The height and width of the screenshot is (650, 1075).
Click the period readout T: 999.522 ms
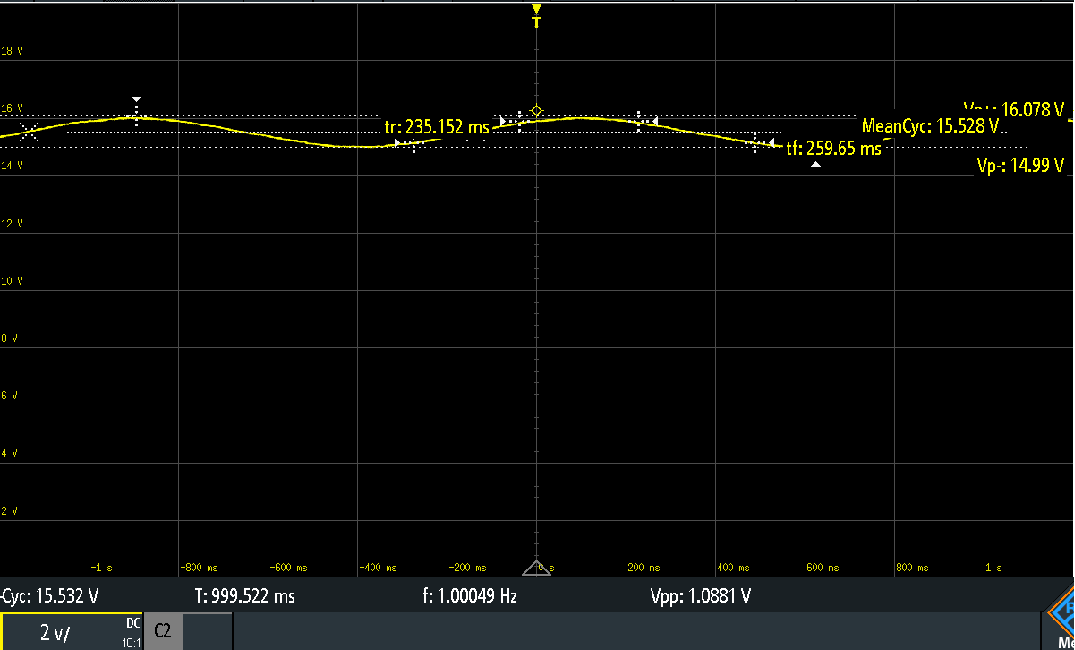(x=243, y=596)
